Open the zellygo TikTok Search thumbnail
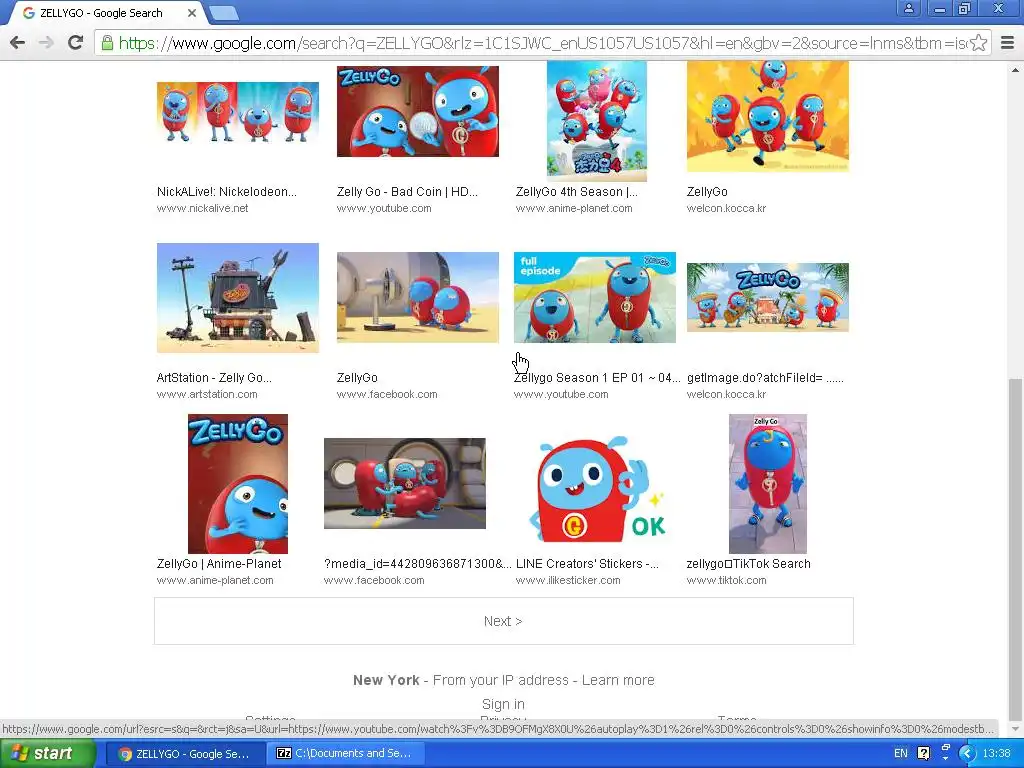1024x768 pixels. pyautogui.click(x=768, y=484)
